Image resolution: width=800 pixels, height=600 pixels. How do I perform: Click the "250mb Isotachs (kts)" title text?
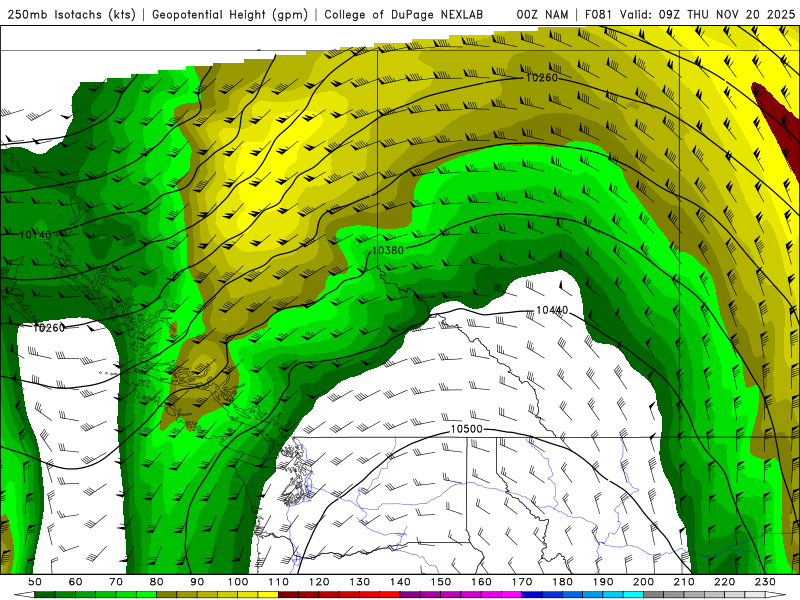pos(71,15)
